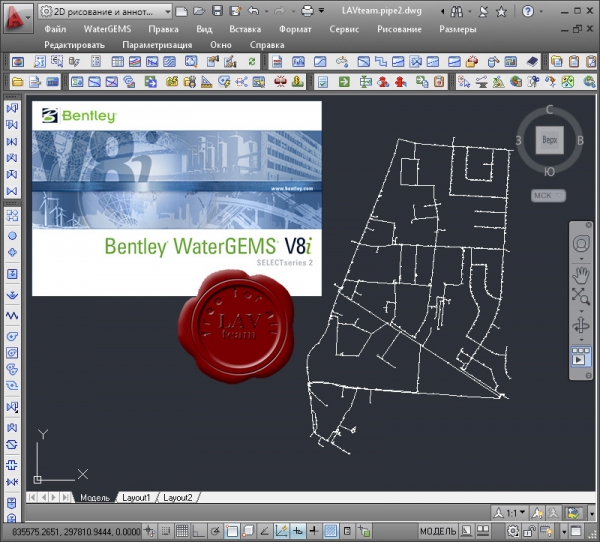The image size is (600, 542).
Task: Click the Favorites star icon in title bar
Action: pyautogui.click(x=501, y=12)
